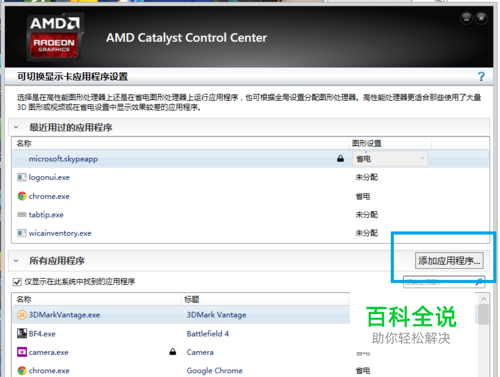Click the title column header in all applications
Viewport: 500px width, 377px height.
point(265,299)
